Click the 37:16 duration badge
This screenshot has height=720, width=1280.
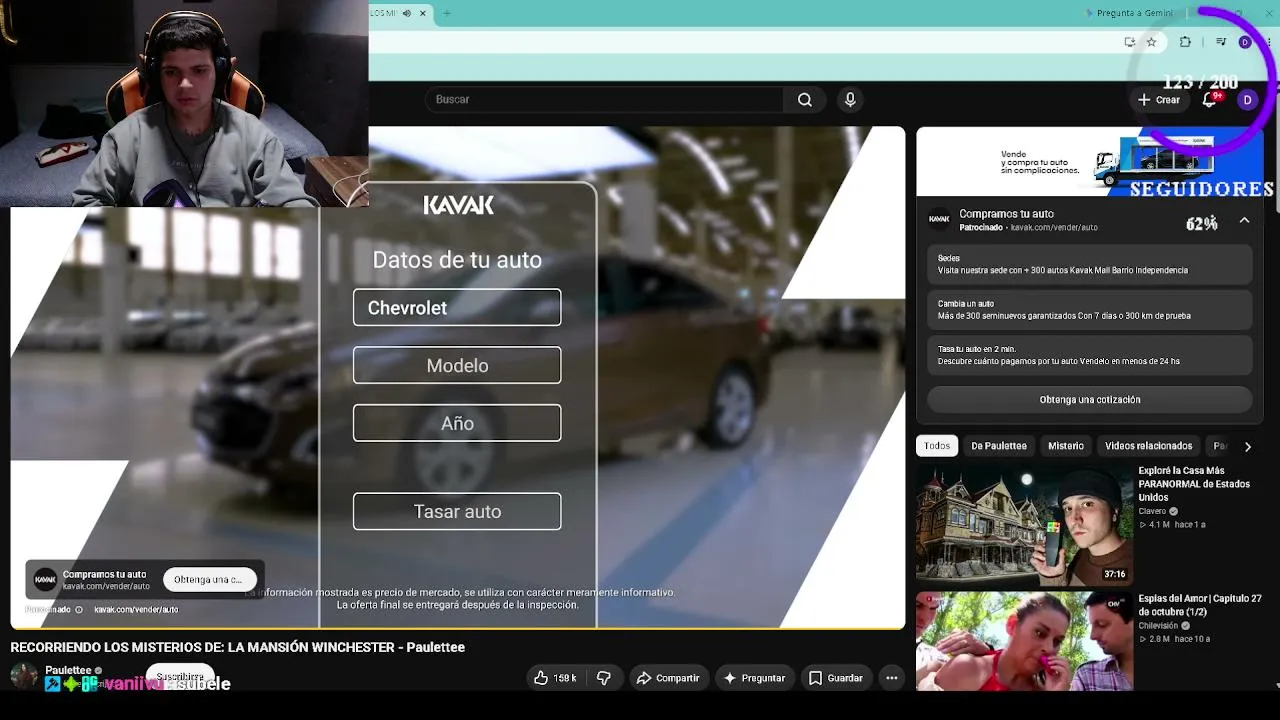click(x=1115, y=574)
